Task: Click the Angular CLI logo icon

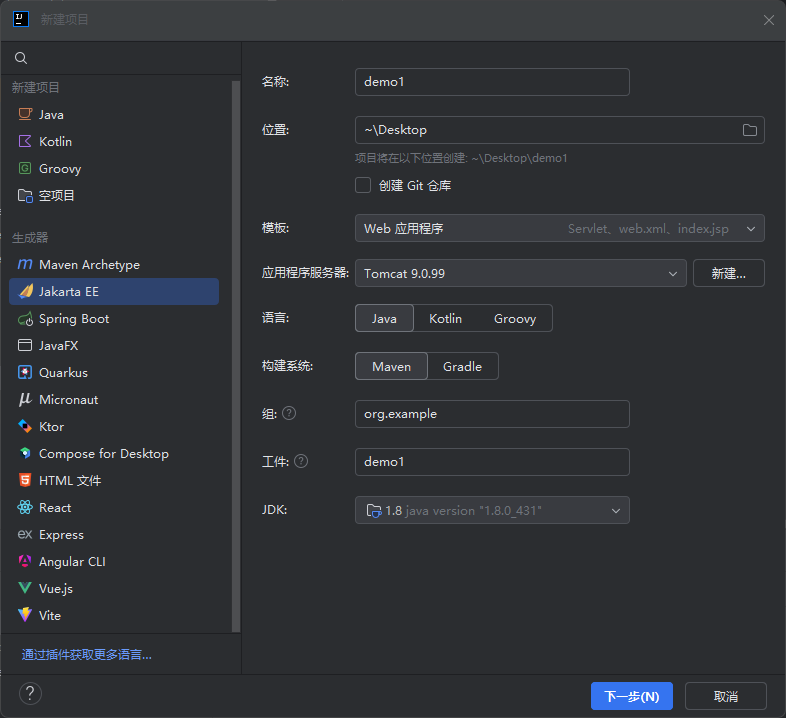Action: (x=25, y=561)
